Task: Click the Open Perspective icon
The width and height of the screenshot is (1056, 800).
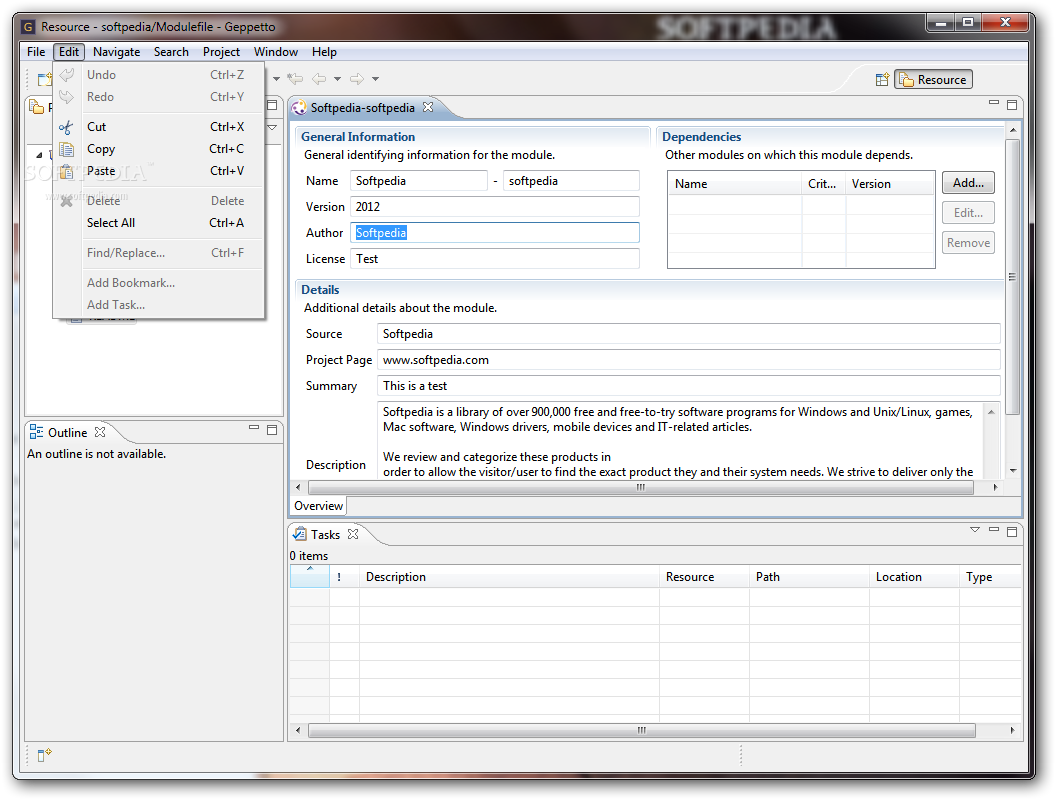Action: tap(882, 79)
